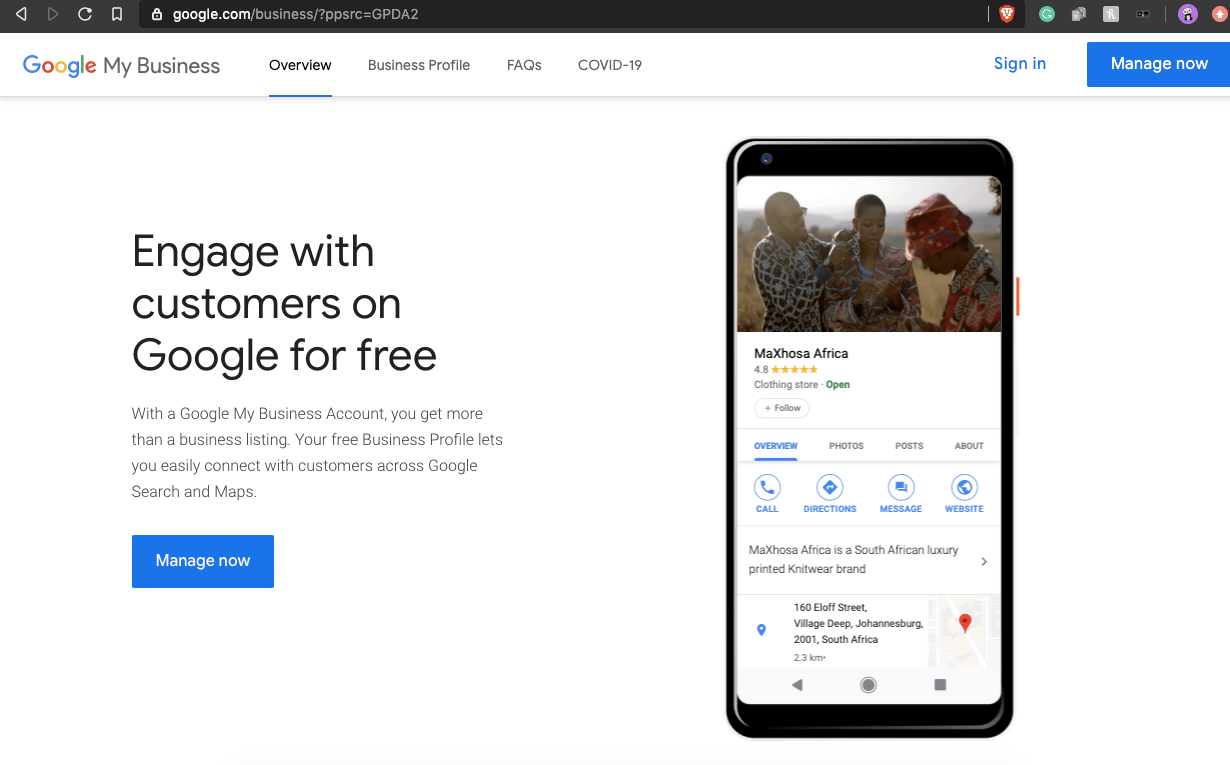
Task: Open the Website globe icon
Action: (964, 488)
